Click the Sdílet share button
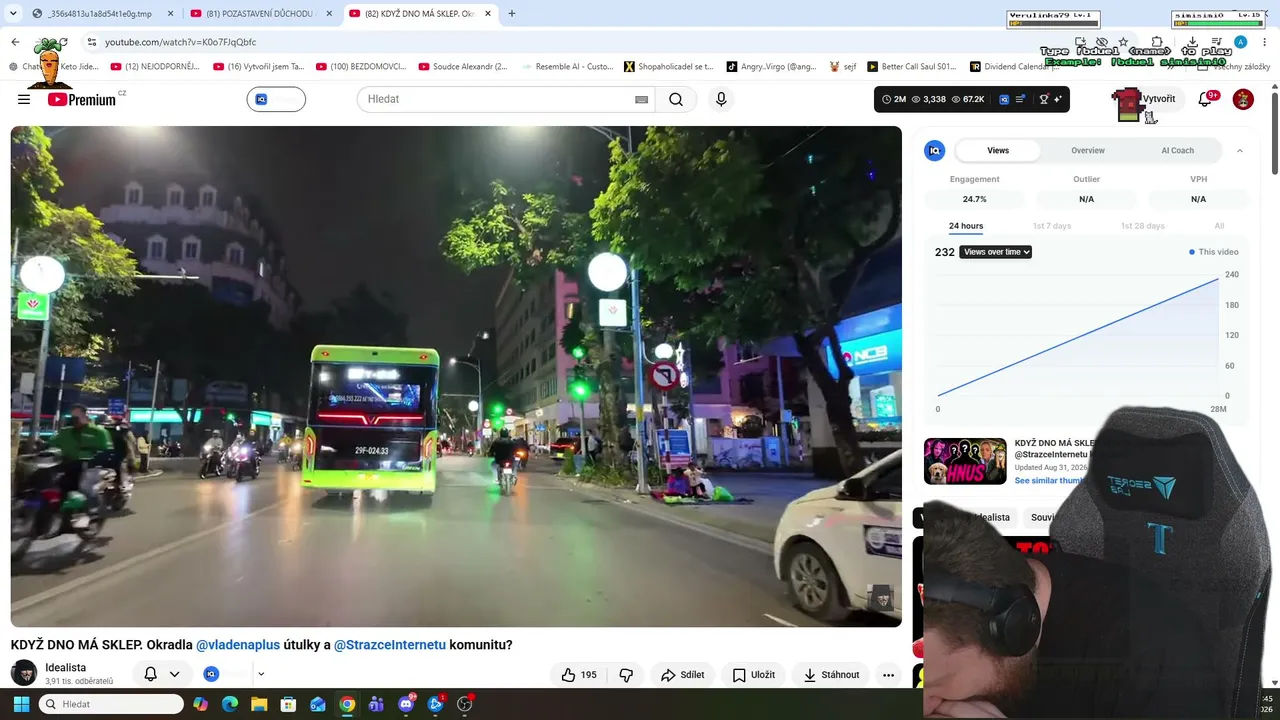 tap(683, 675)
